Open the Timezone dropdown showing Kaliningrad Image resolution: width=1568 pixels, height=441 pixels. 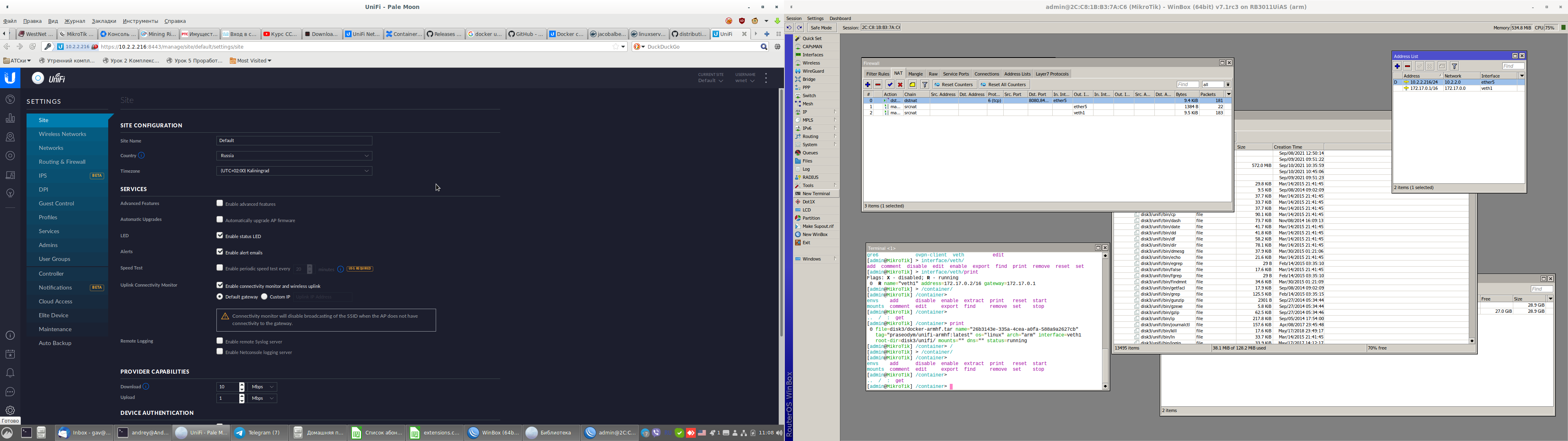point(294,171)
